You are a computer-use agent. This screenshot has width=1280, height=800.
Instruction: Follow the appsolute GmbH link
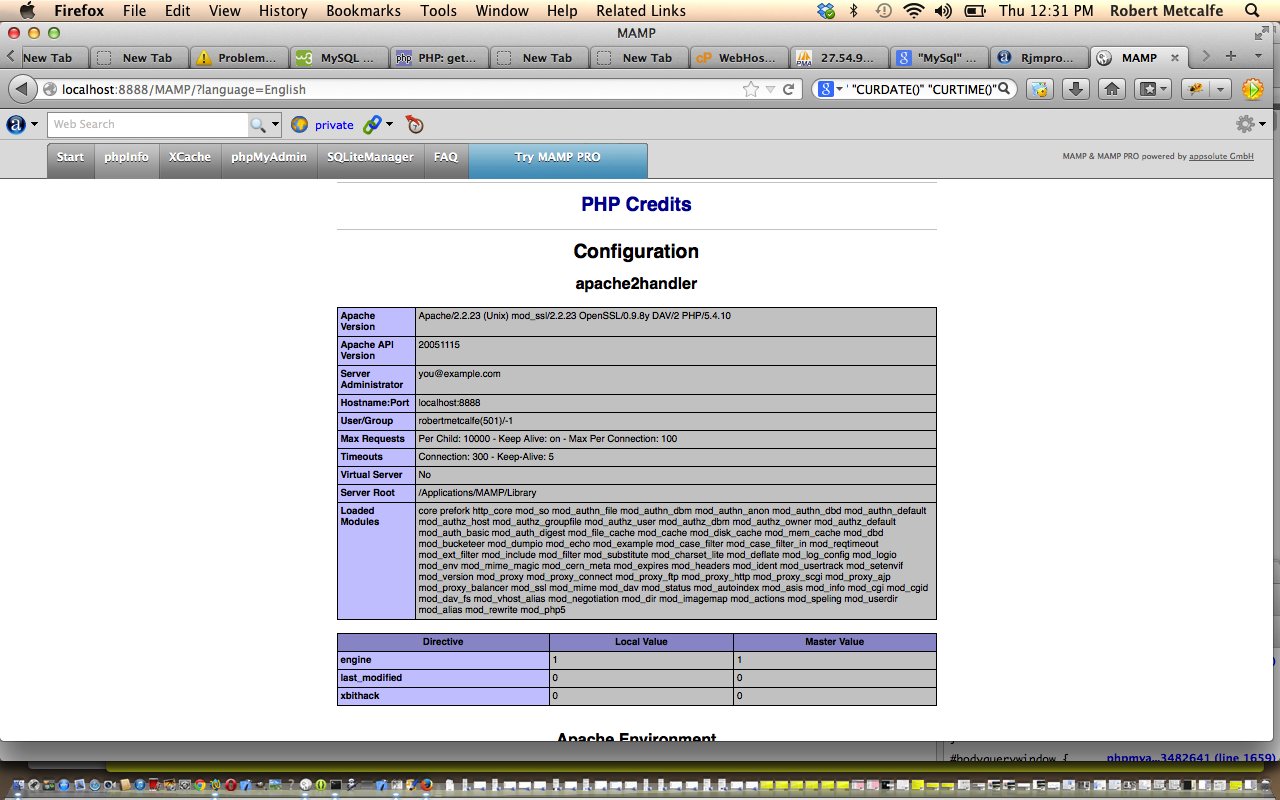click(1221, 156)
